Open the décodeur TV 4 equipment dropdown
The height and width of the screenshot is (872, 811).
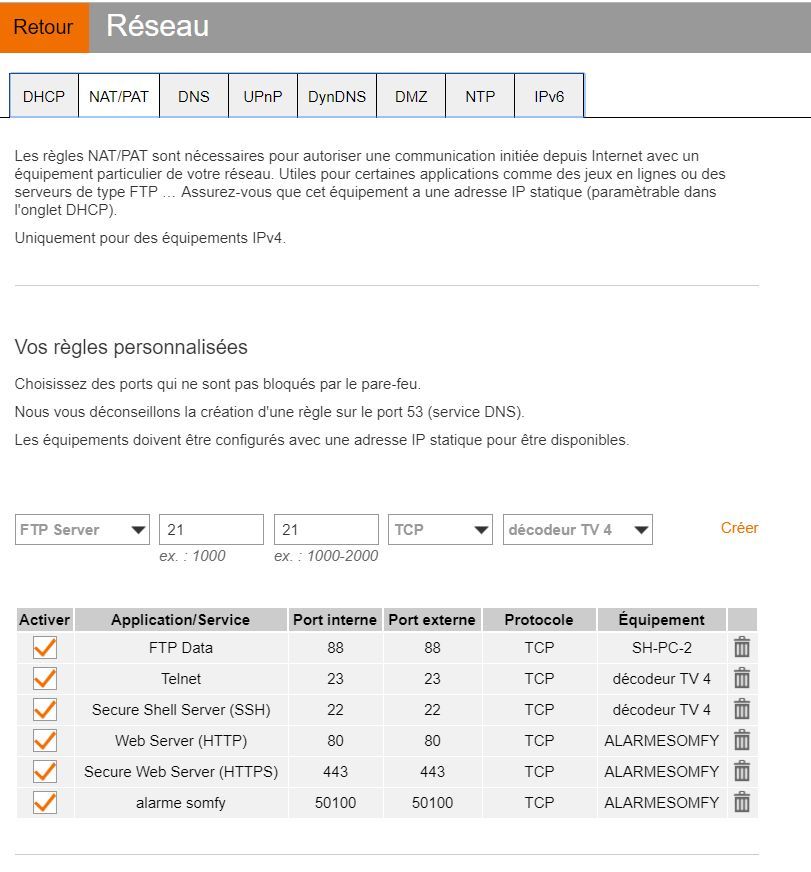[577, 530]
